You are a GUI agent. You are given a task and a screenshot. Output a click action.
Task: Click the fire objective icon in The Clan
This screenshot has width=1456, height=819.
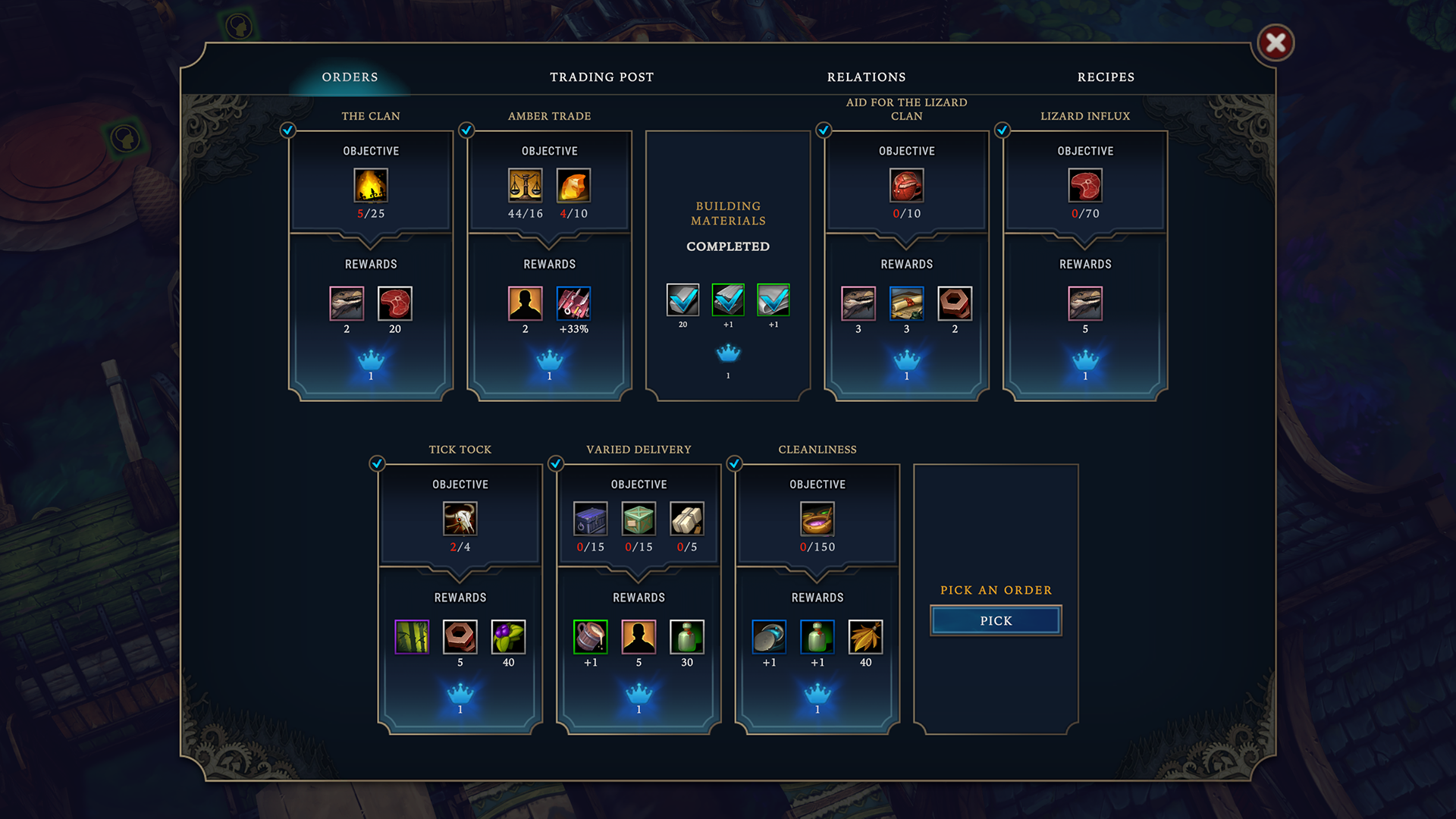[371, 186]
